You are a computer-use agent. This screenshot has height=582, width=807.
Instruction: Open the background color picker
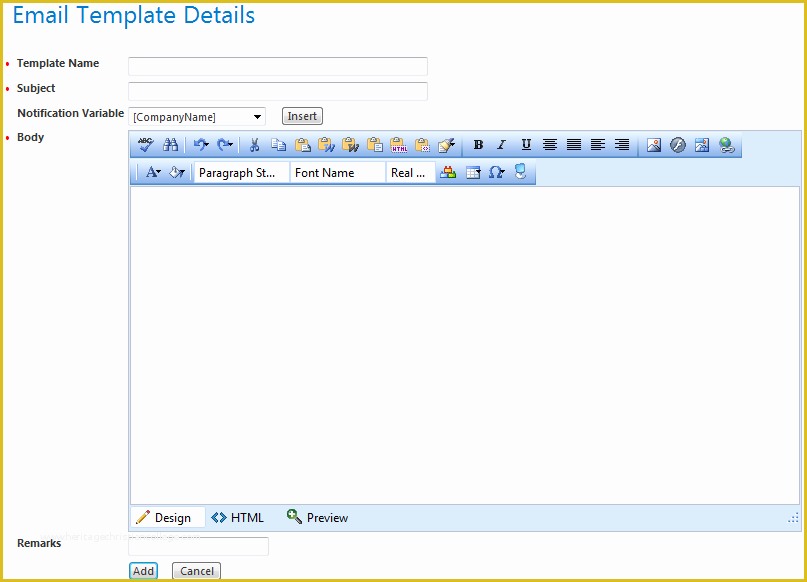pos(177,173)
